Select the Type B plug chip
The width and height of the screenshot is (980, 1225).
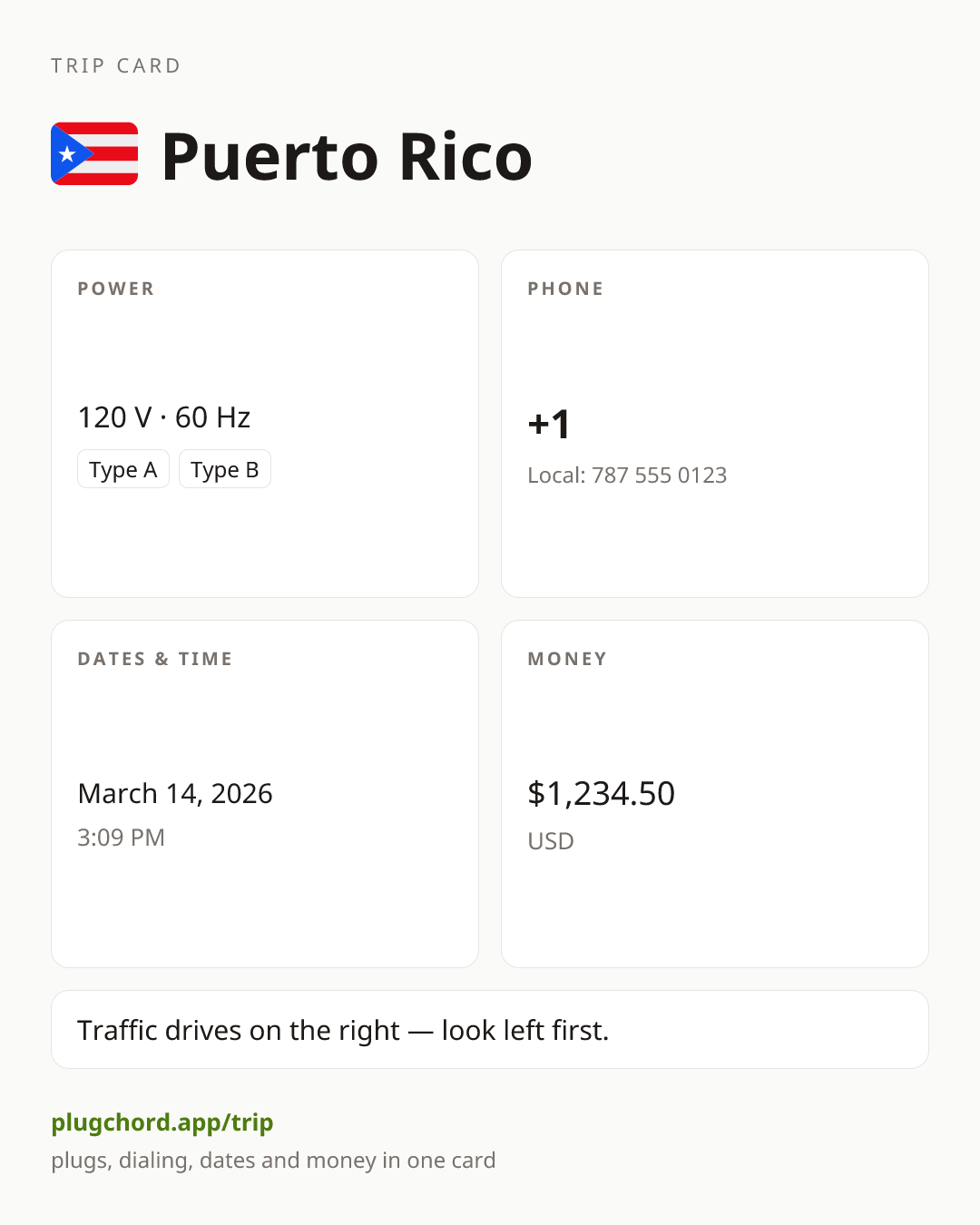tap(225, 469)
